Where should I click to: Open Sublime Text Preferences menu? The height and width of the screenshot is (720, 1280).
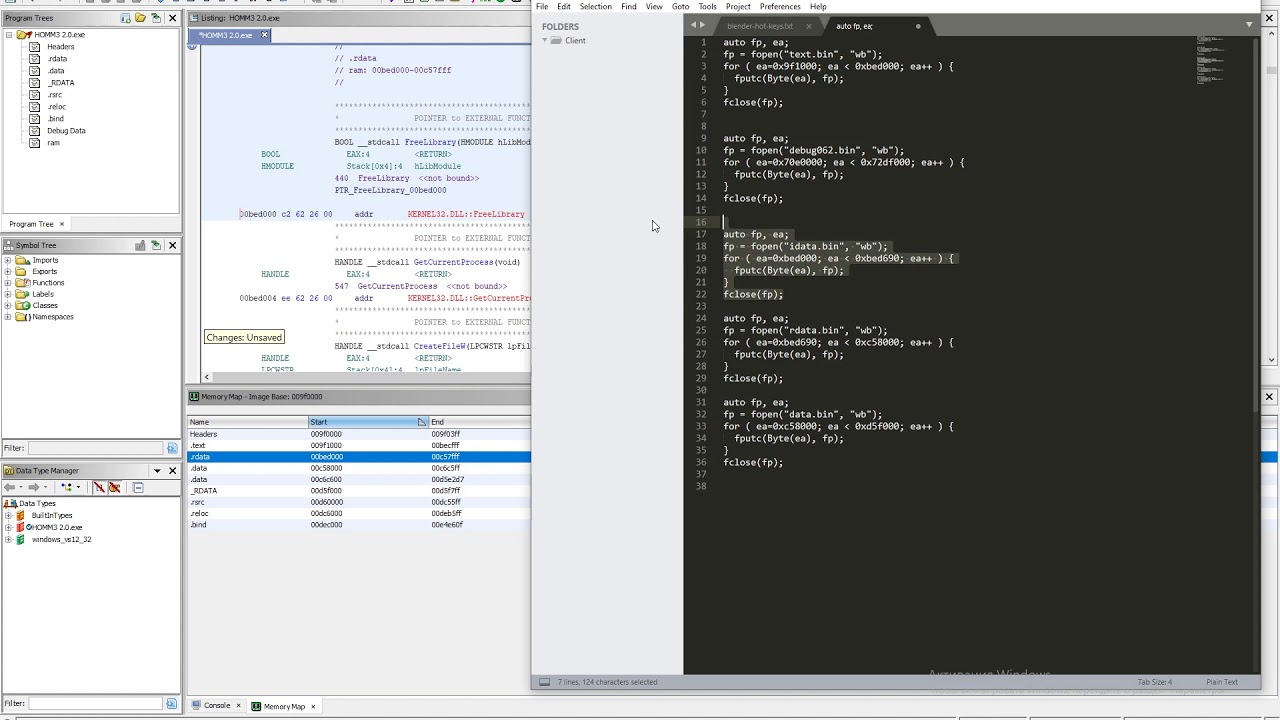pyautogui.click(x=780, y=7)
